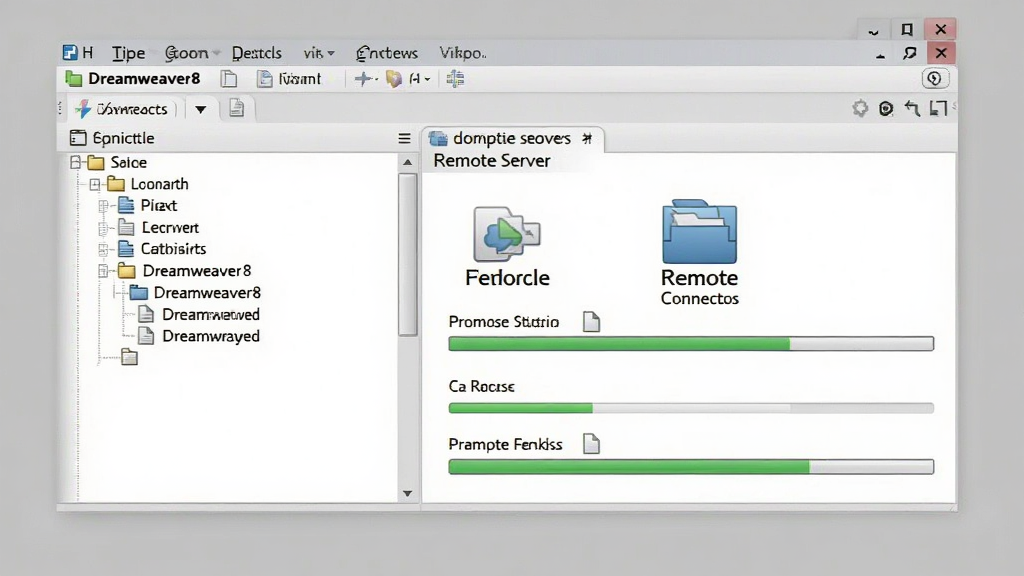Open the Tipe menu
This screenshot has height=576, width=1024.
[x=128, y=53]
